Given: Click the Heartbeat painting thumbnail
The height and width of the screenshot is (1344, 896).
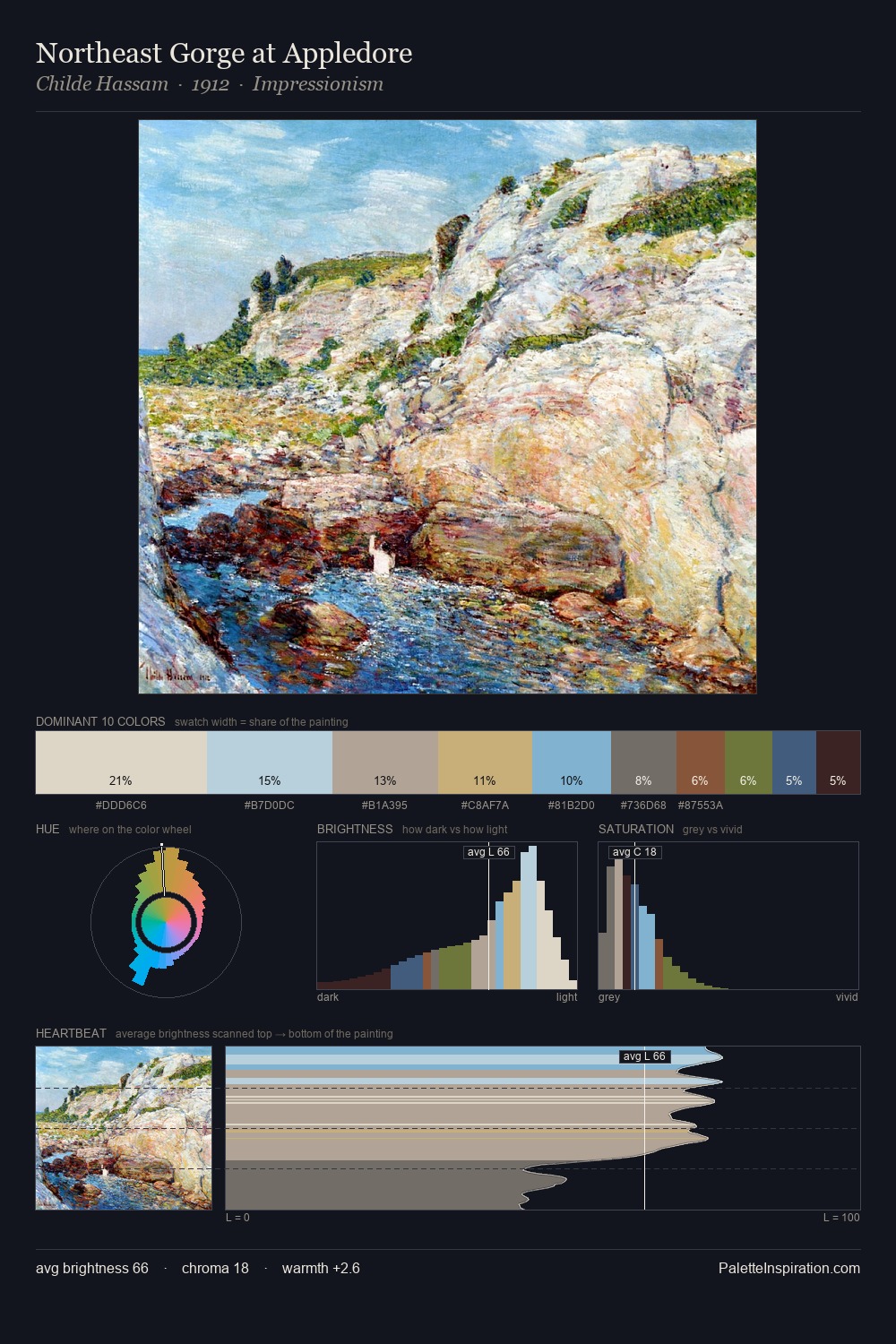Looking at the screenshot, I should [x=124, y=1128].
